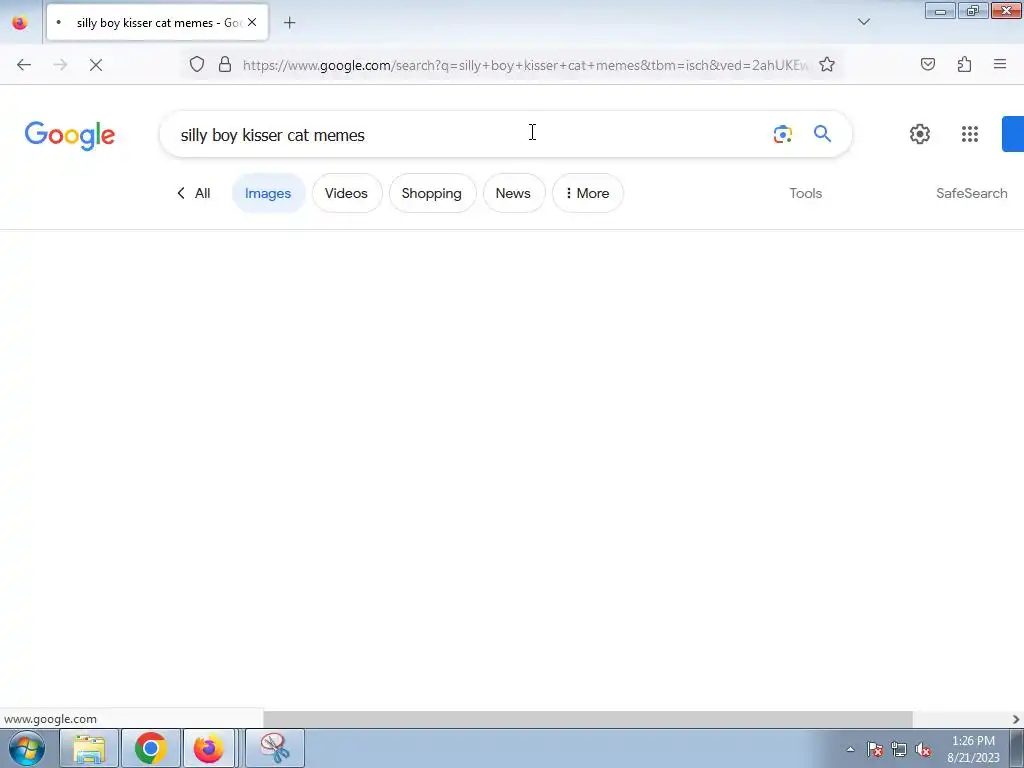Click the forward navigation arrow
Image resolution: width=1024 pixels, height=768 pixels.
pos(60,65)
